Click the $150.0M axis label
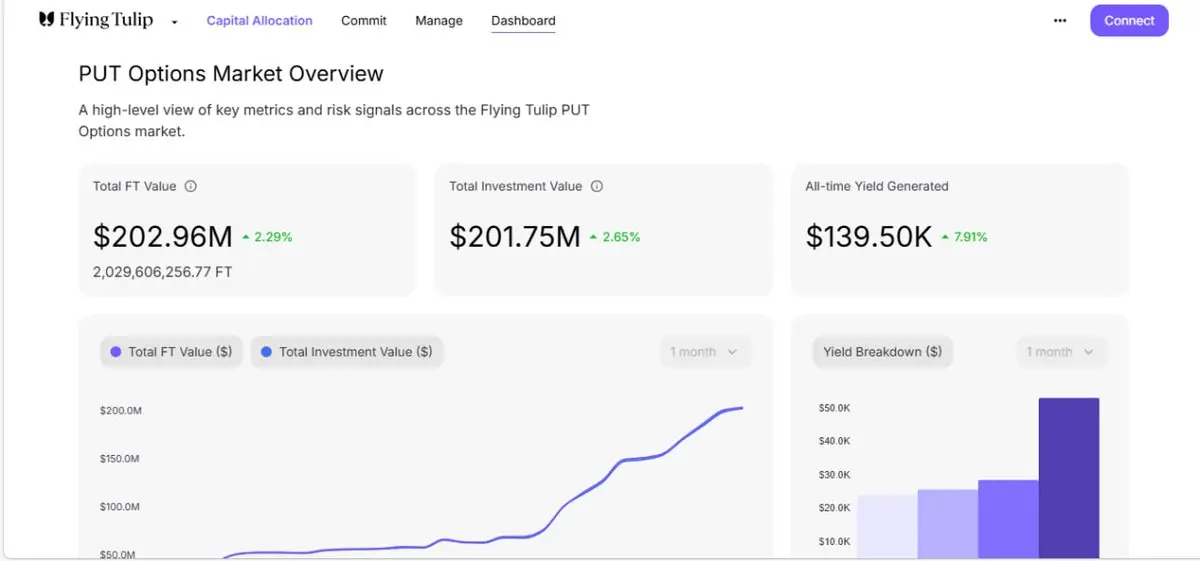The width and height of the screenshot is (1200, 561). (120, 459)
